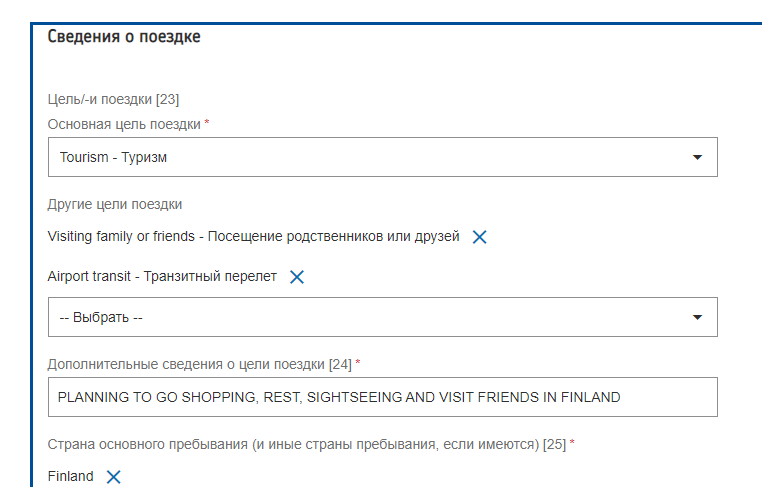Open the "Tourism - Туризм" main purpose dropdown
This screenshot has width=762, height=487.
tap(370, 157)
